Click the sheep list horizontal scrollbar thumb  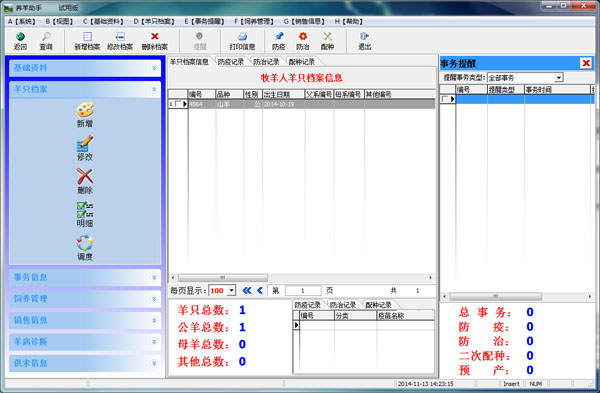[x=223, y=277]
